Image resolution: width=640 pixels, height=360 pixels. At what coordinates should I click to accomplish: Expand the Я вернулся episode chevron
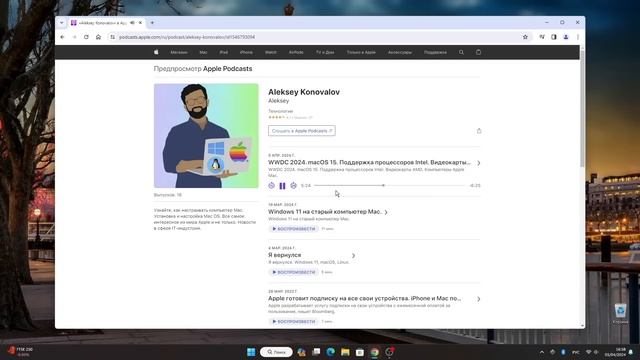tap(353, 256)
